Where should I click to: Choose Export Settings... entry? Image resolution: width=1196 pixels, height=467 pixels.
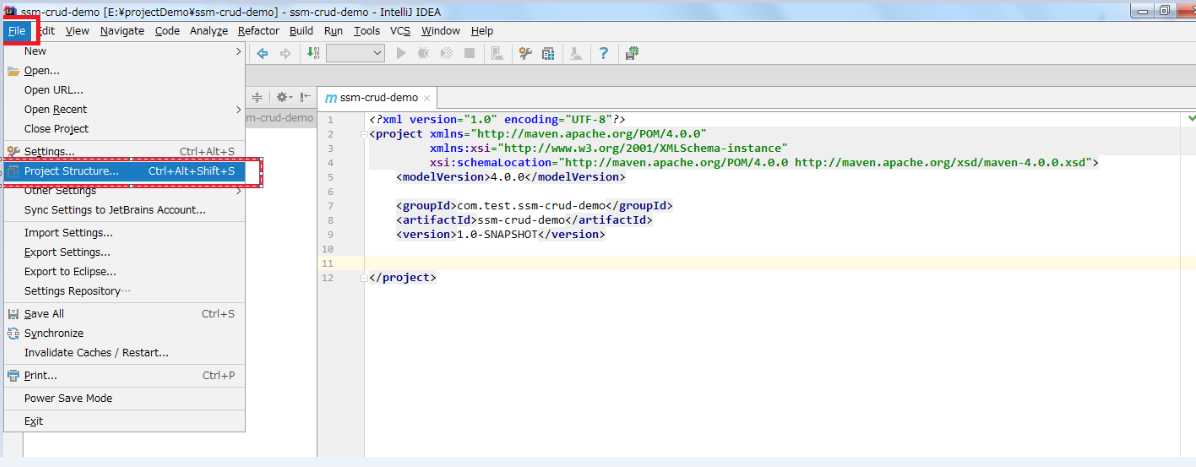124,252
